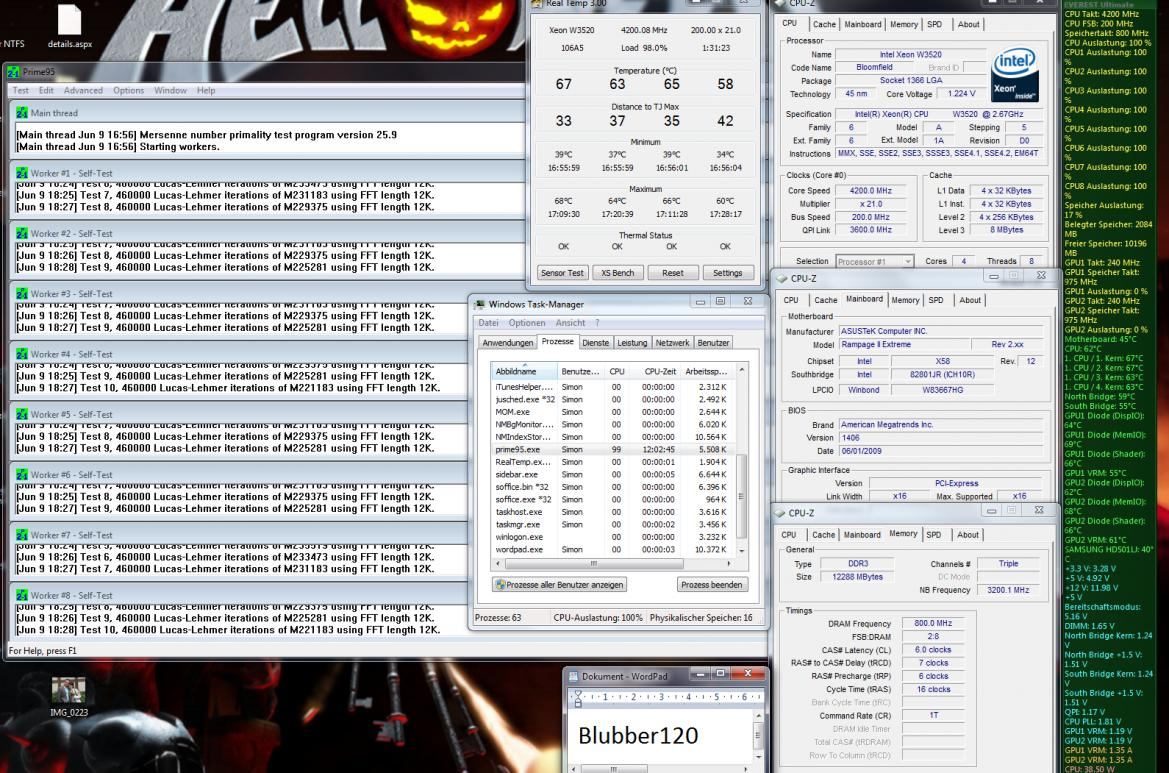1169x773 pixels.
Task: Open Datei menu in Task-Manager
Action: pyautogui.click(x=488, y=323)
